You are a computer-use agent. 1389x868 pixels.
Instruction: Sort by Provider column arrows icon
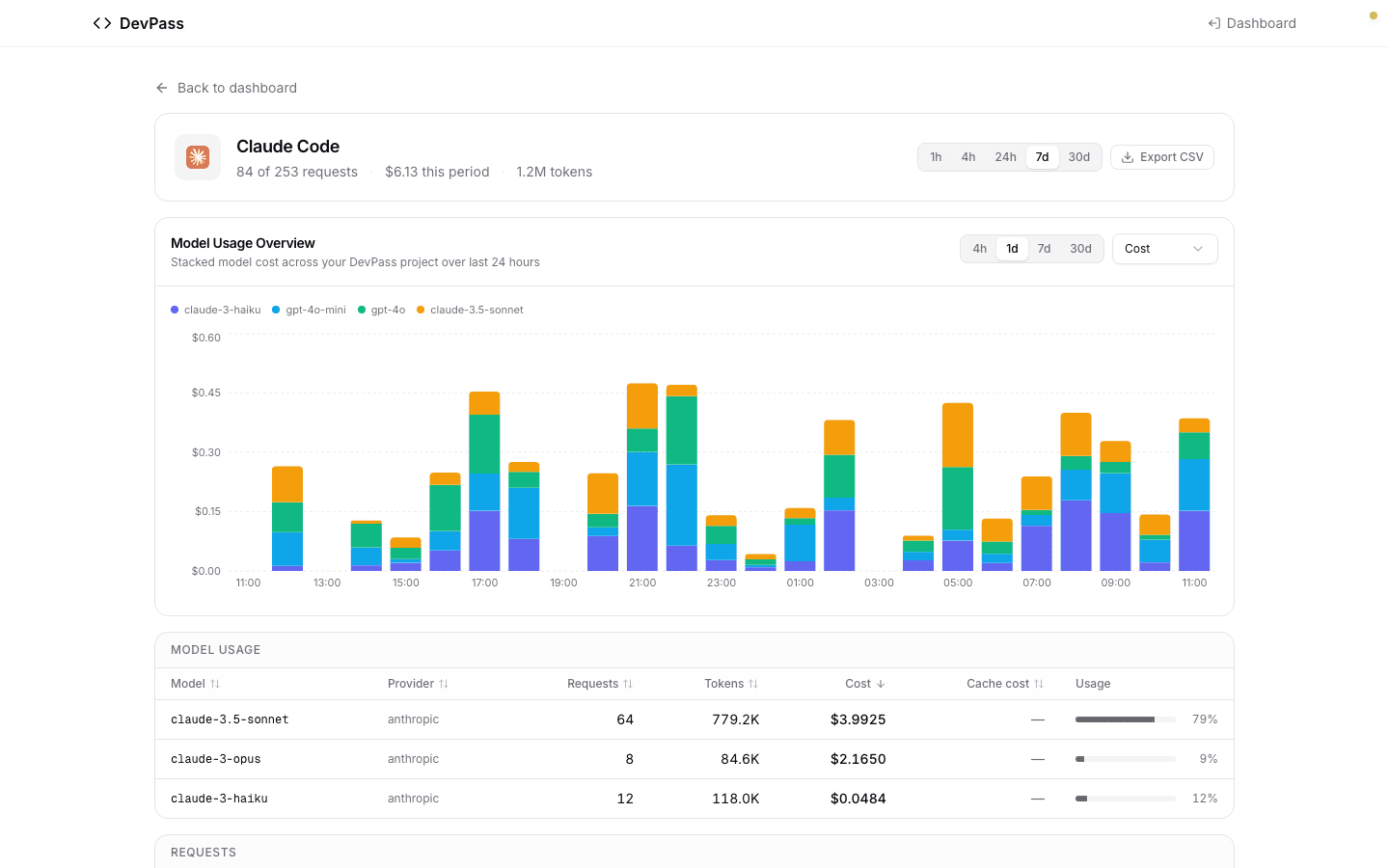point(444,684)
